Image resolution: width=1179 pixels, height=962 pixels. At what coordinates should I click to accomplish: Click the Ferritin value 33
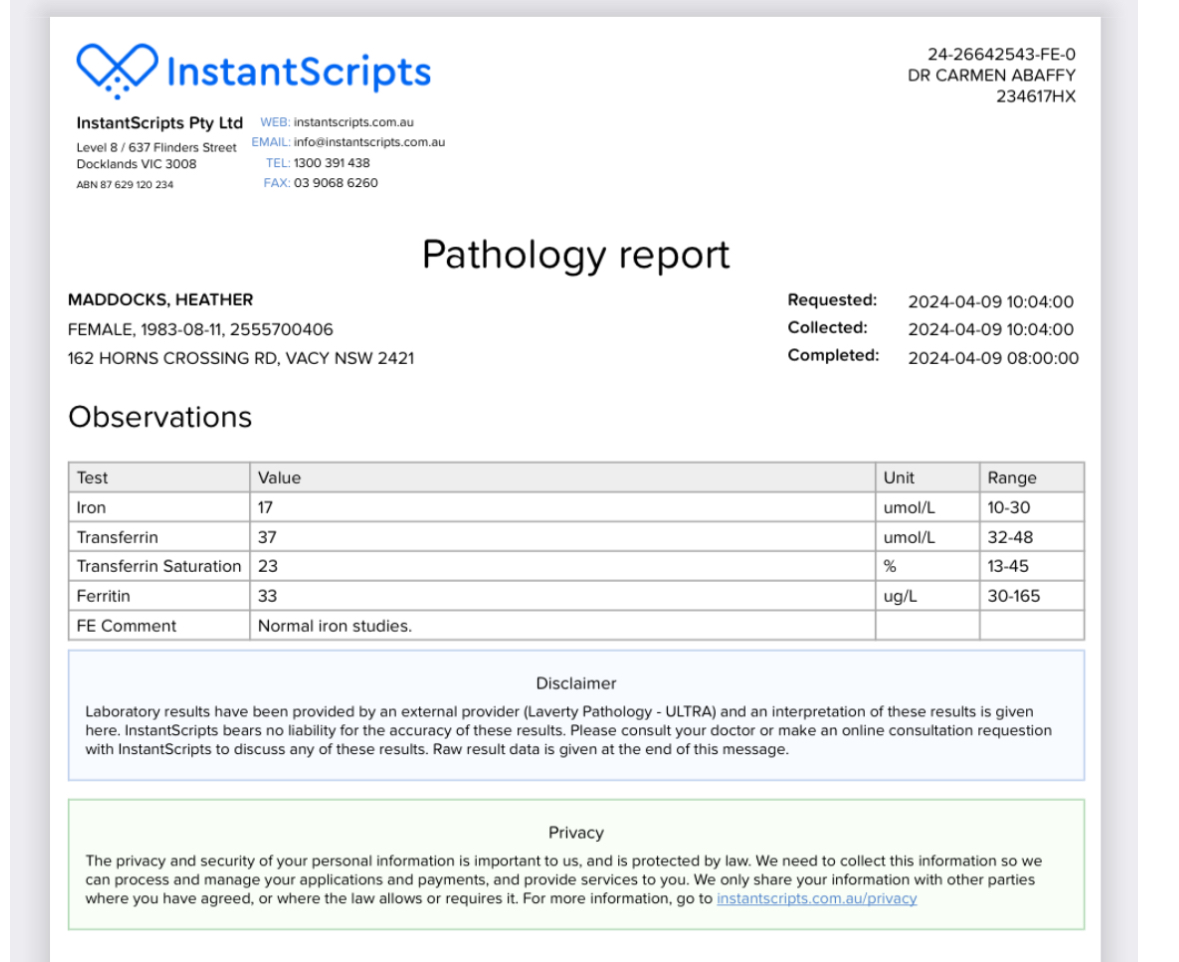click(x=267, y=596)
